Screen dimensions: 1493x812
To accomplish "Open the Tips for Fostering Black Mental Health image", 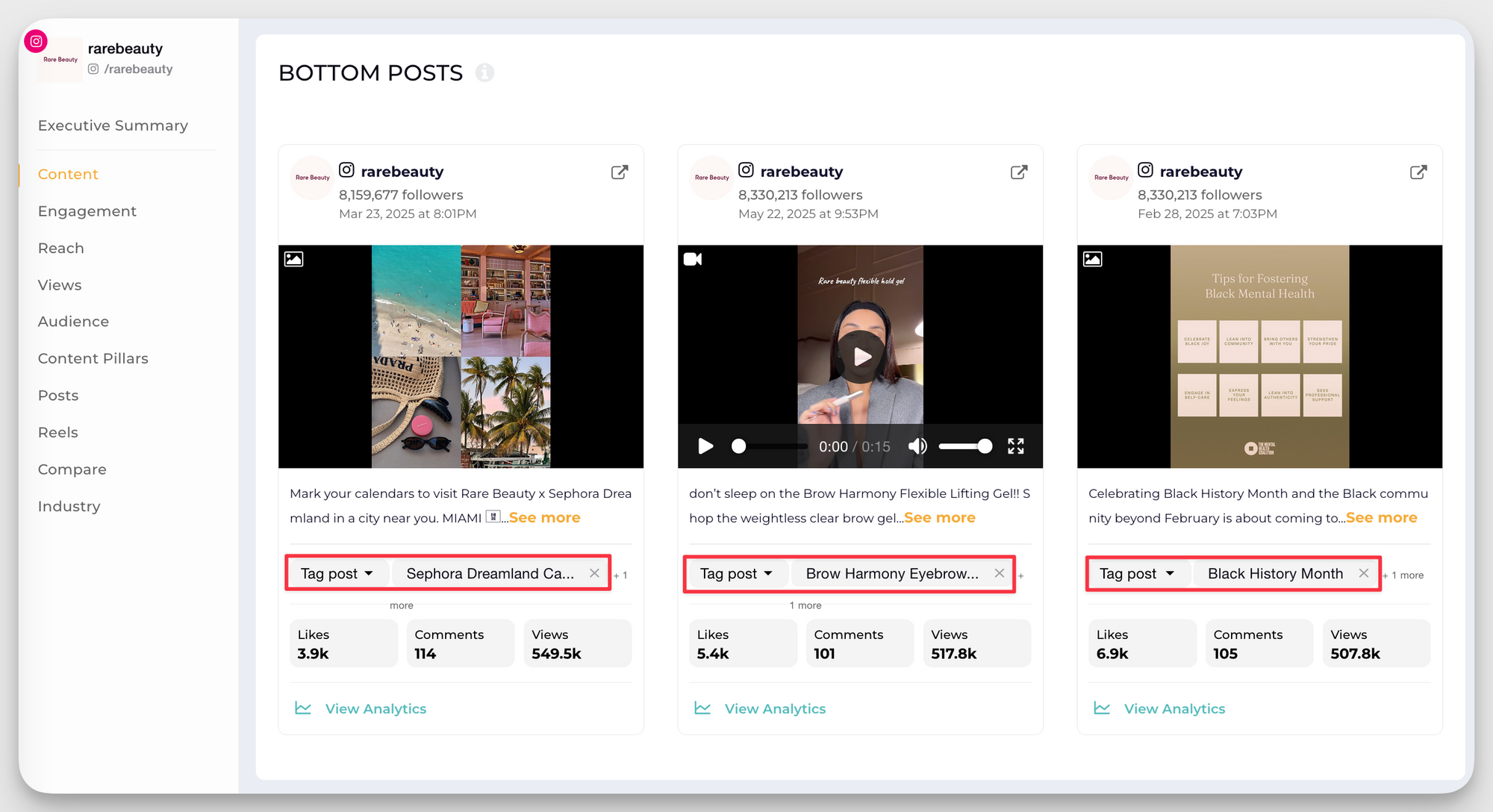I will pos(1259,357).
